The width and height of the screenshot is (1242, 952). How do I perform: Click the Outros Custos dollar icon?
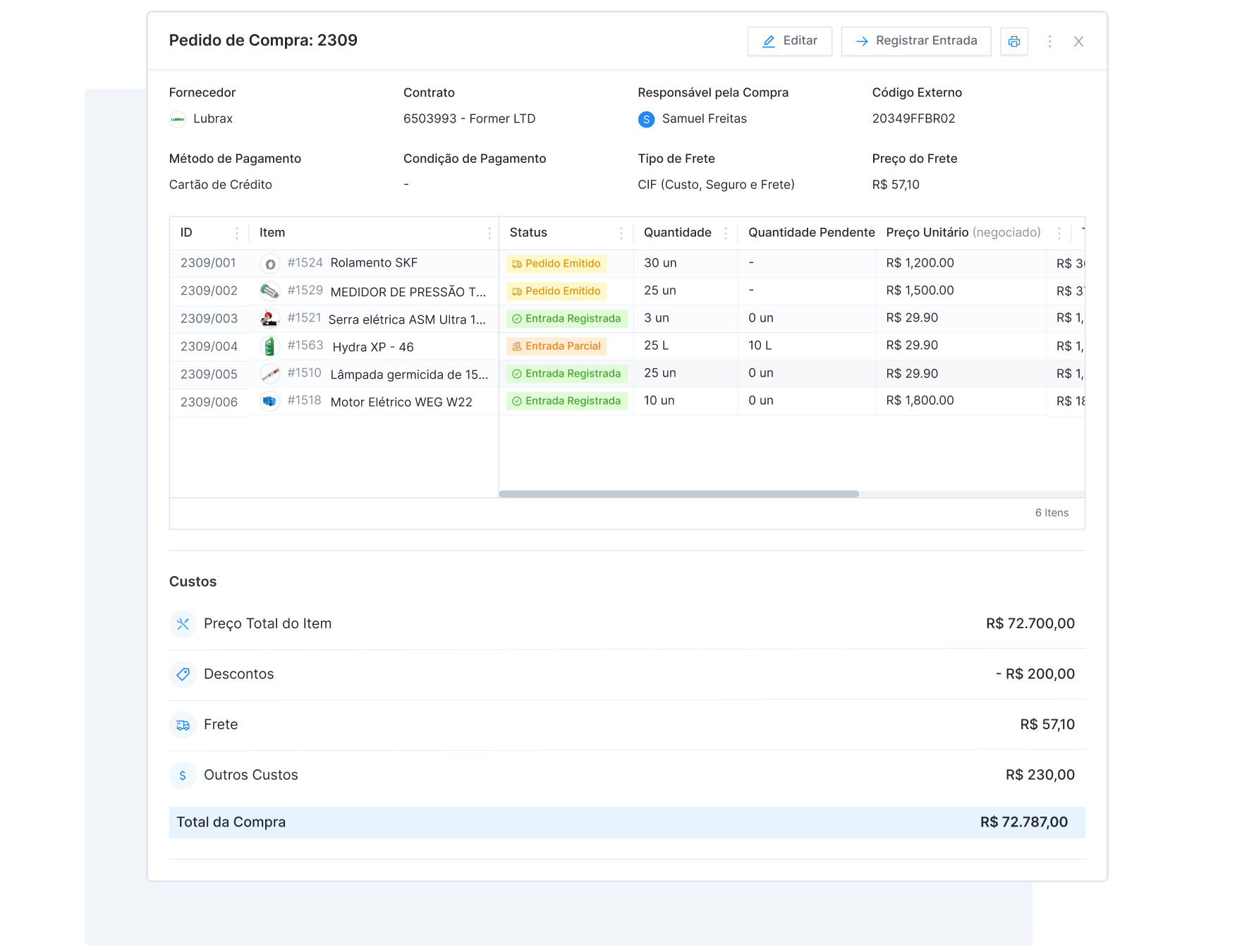183,775
